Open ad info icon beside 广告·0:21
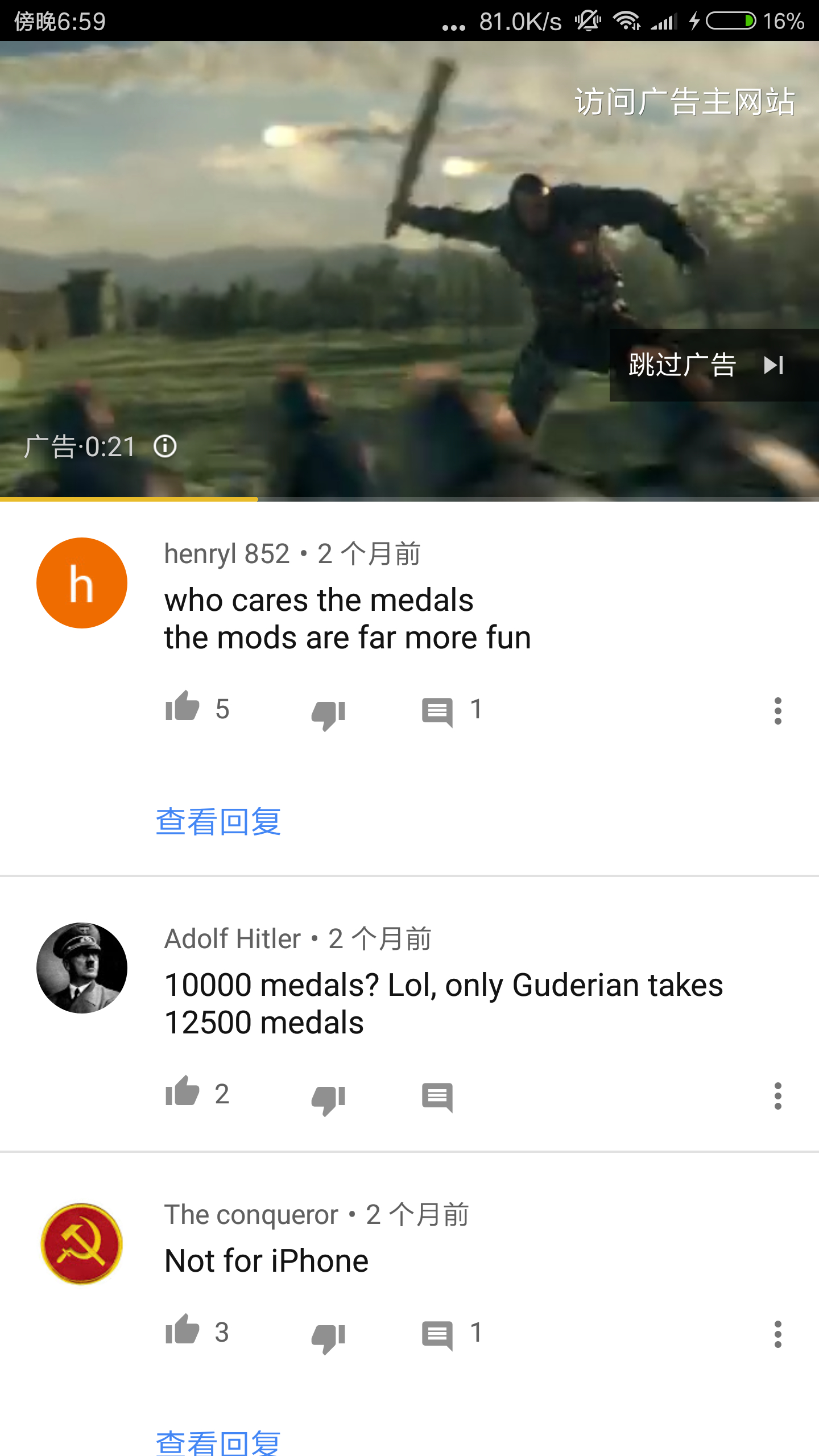The width and height of the screenshot is (819, 1456). (x=165, y=446)
